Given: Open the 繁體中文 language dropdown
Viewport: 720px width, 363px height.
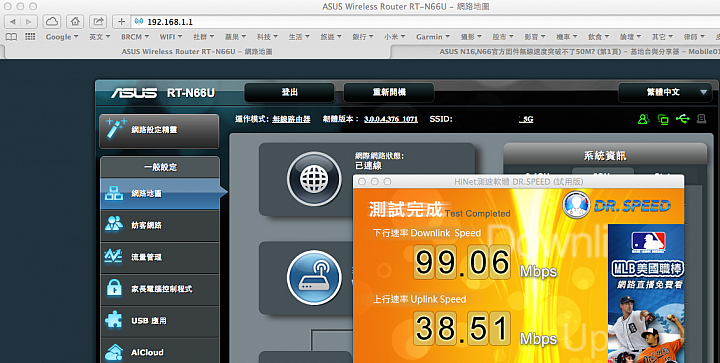Looking at the screenshot, I should pos(665,92).
